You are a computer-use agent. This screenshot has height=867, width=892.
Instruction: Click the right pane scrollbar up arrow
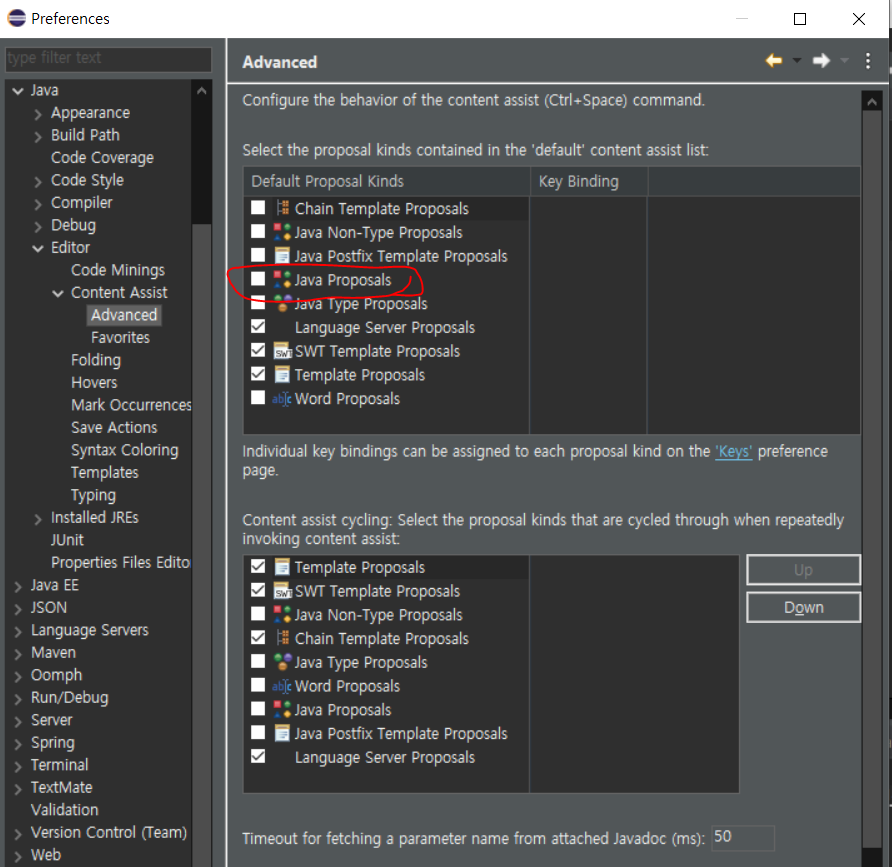tap(872, 102)
